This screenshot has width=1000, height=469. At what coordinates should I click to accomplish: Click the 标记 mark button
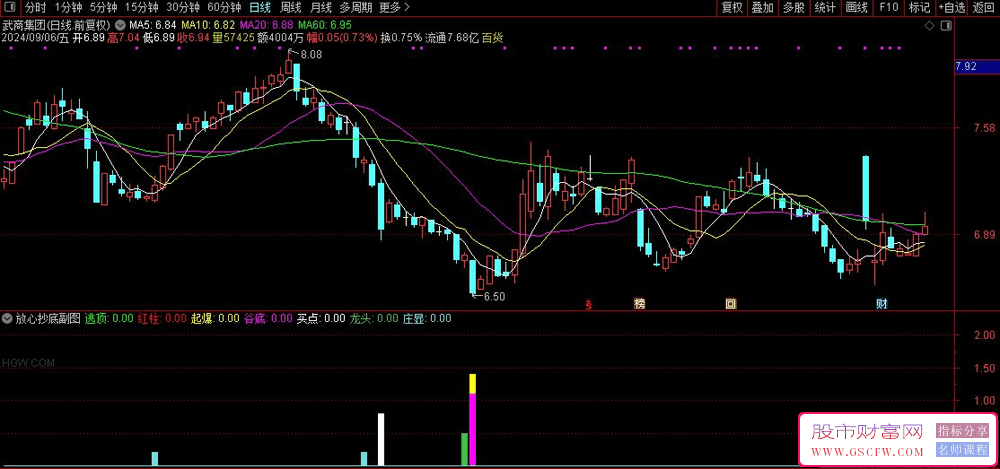click(x=919, y=8)
